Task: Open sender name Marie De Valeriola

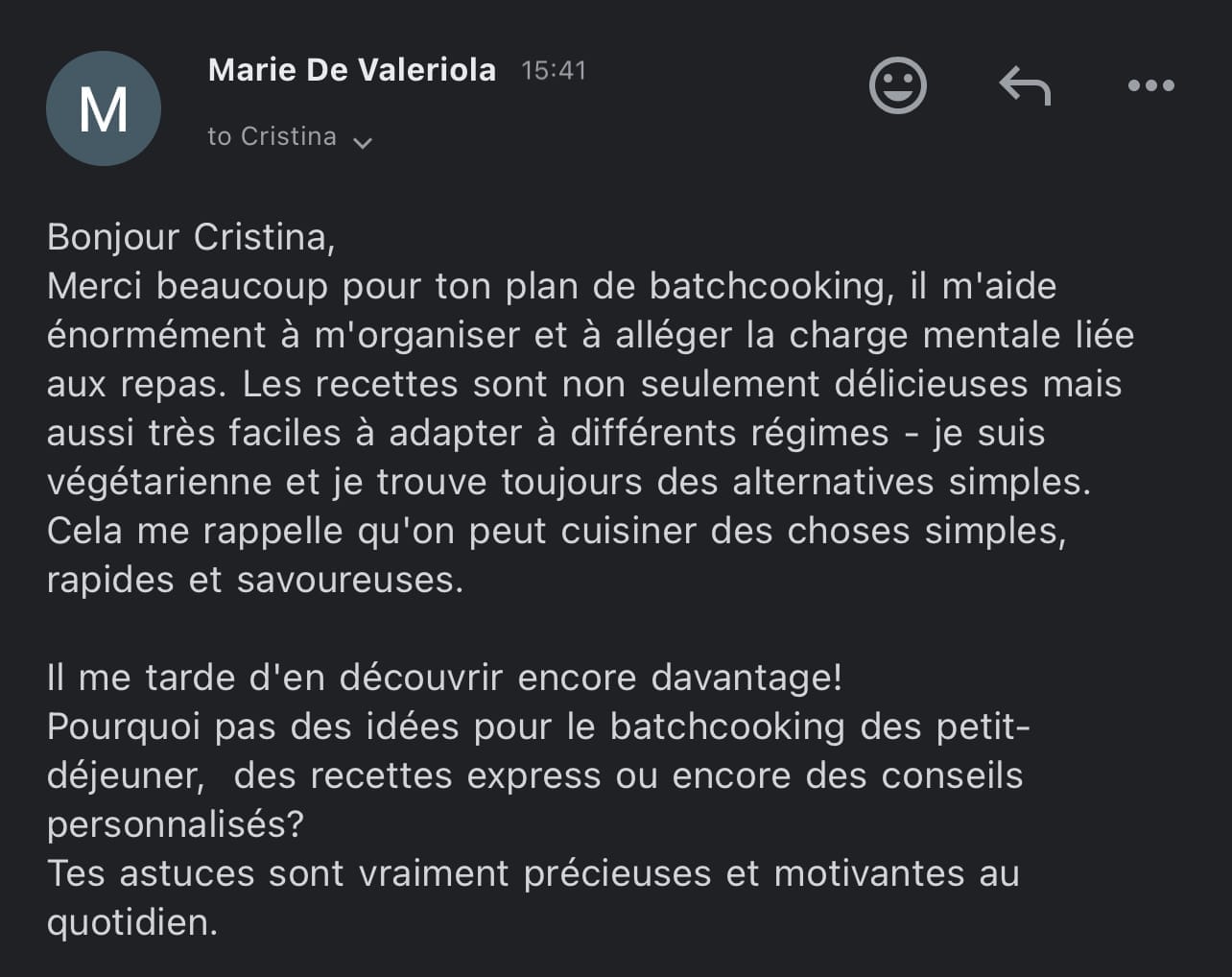Action: tap(351, 70)
